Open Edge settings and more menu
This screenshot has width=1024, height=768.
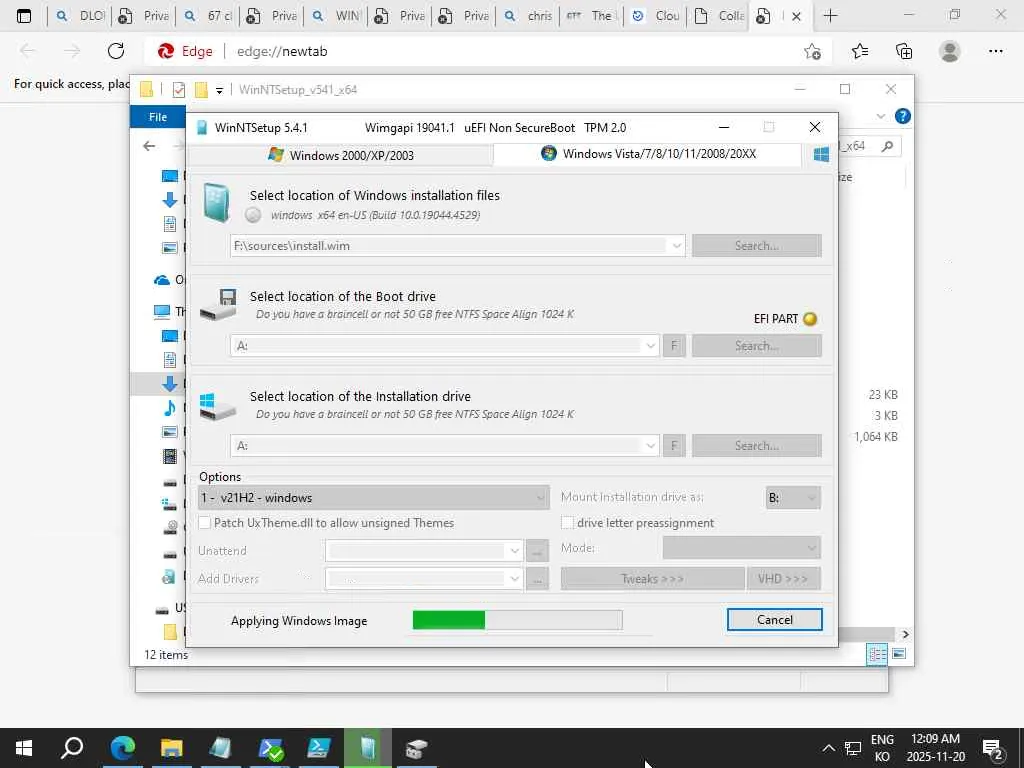pos(995,51)
